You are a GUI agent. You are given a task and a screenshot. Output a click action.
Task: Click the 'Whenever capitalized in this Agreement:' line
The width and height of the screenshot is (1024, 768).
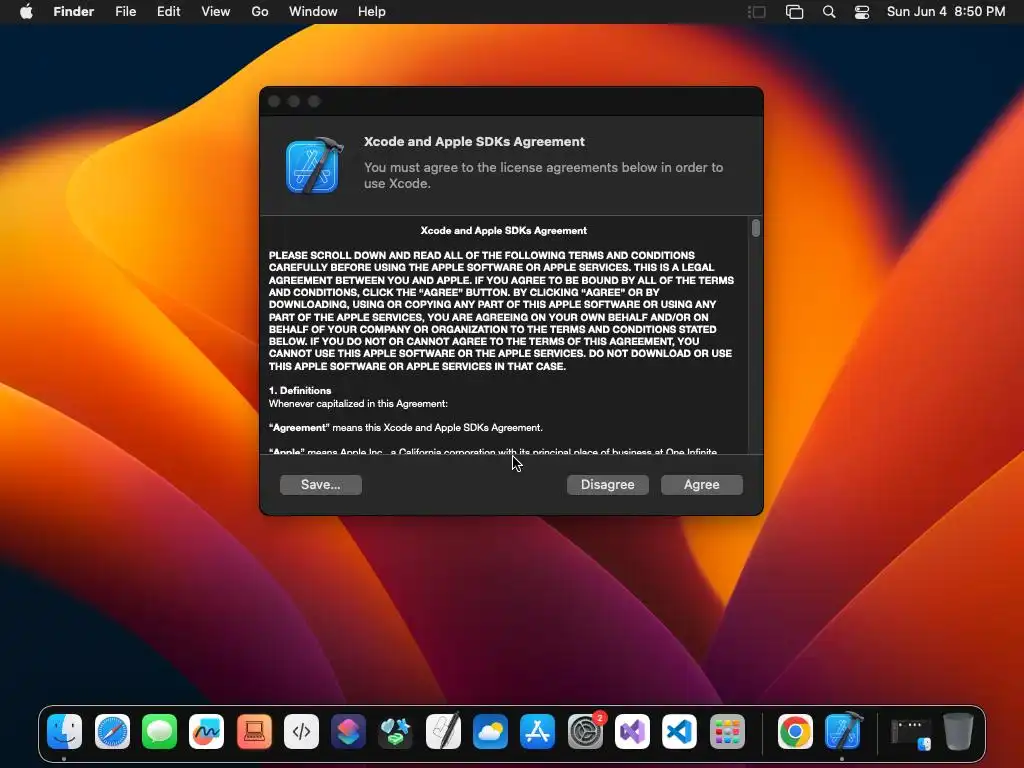coord(358,404)
